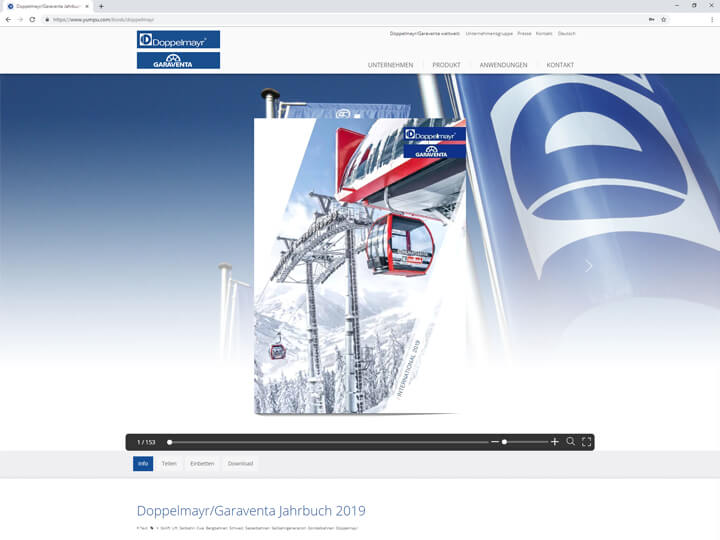The width and height of the screenshot is (720, 540).
Task: Open the Chrome three-dot menu
Action: [x=712, y=20]
